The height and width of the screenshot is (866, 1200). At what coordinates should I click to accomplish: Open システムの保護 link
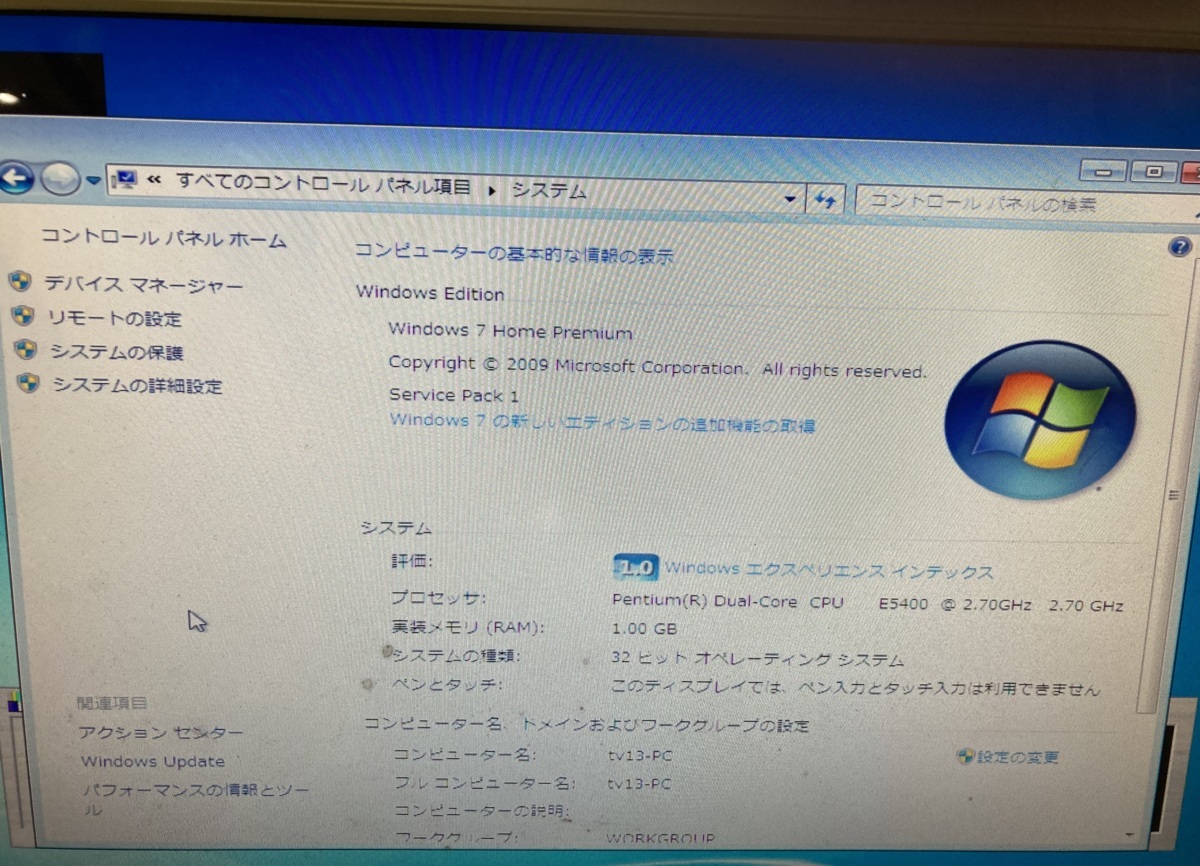[117, 352]
